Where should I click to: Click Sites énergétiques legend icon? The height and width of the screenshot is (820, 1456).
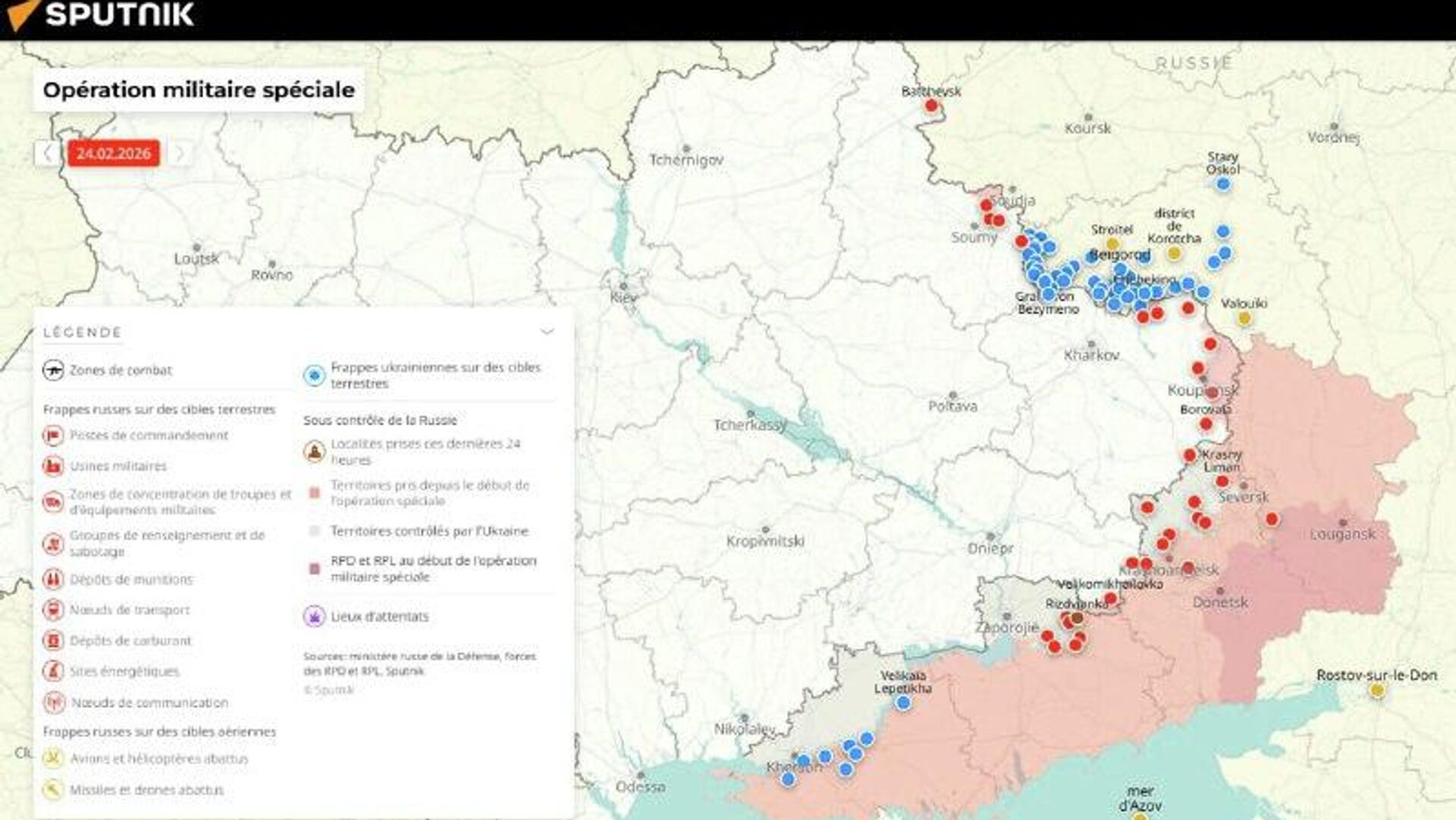(53, 671)
